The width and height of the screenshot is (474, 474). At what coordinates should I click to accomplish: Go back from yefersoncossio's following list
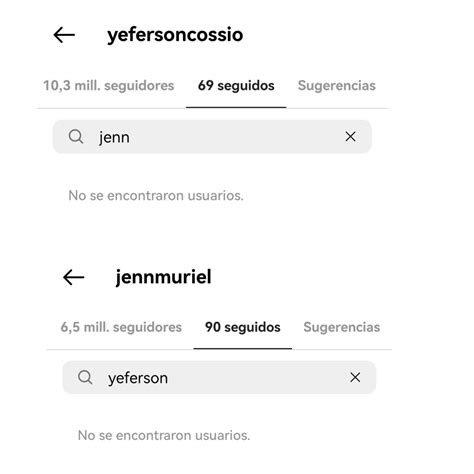click(64, 35)
